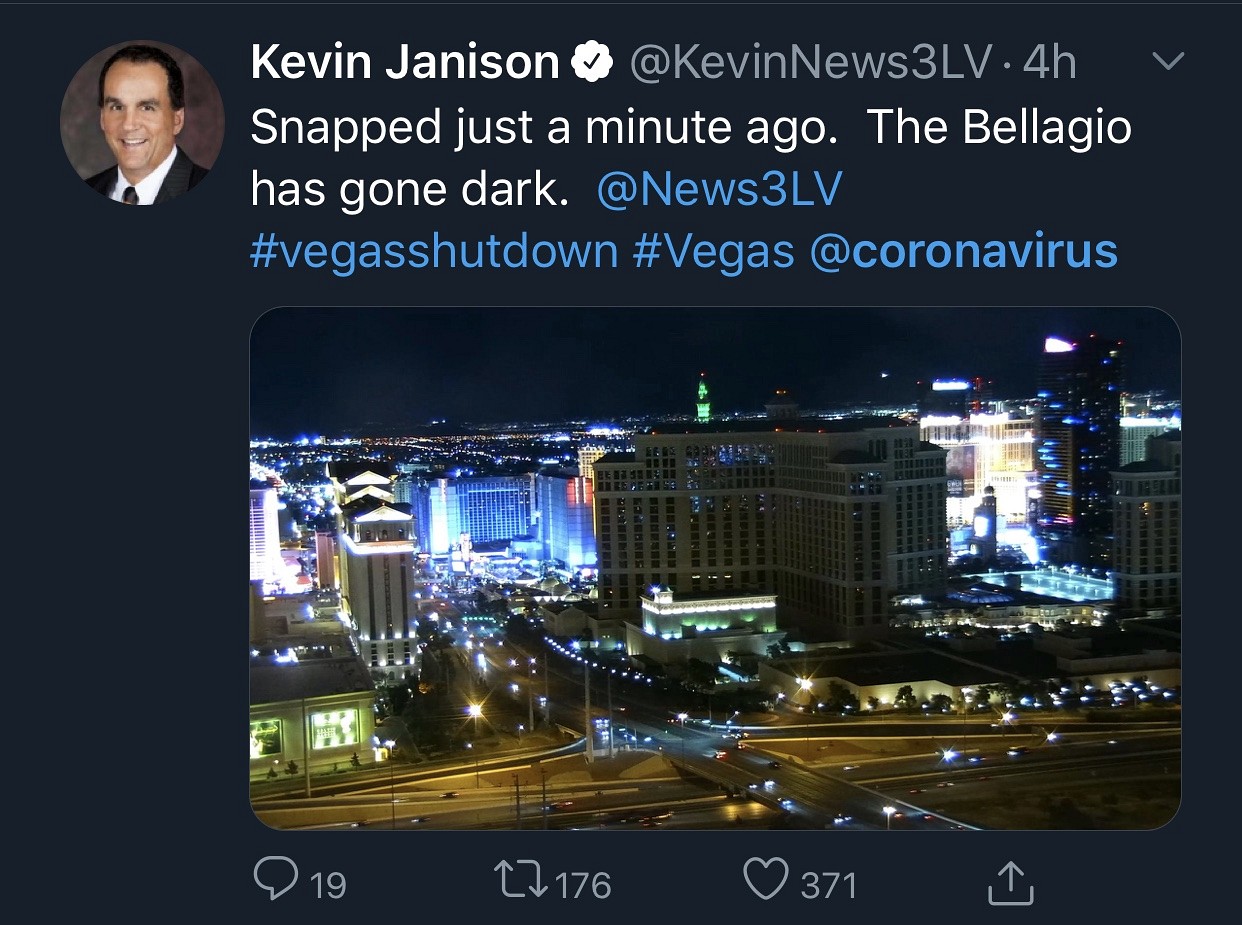Open the share upload arrow icon

point(1010,881)
